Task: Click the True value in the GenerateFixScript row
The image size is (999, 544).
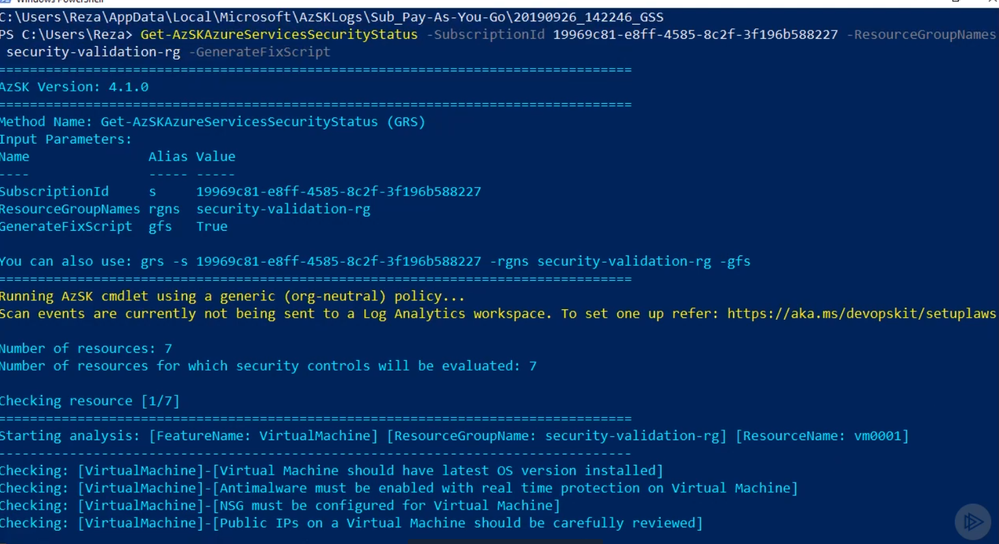Action: coord(212,226)
